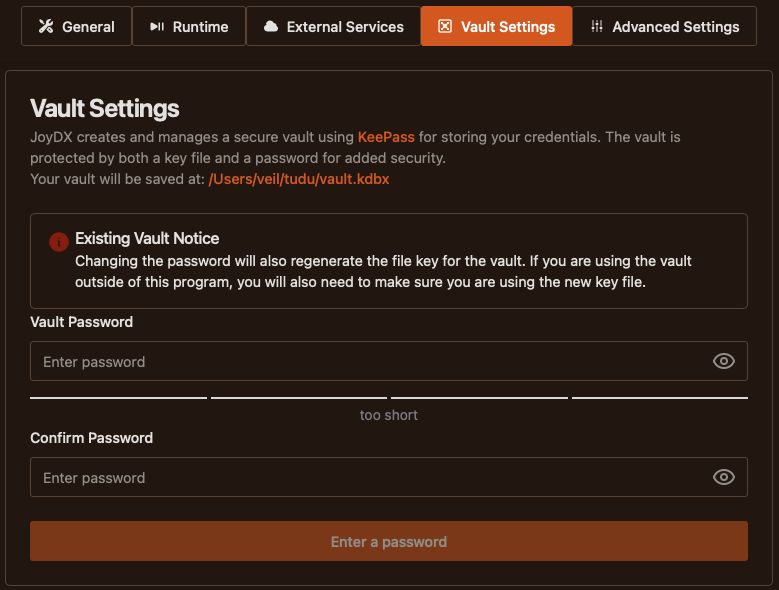Click the cloud icon on External Services
The image size is (779, 590).
[271, 26]
